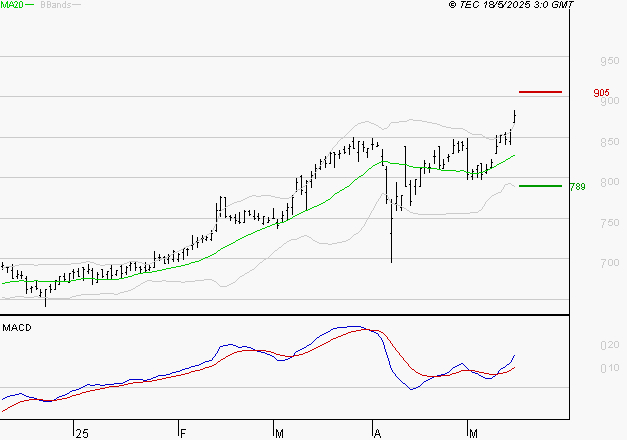Click the MACD 020 axis label
The image size is (627, 440).
606,345
